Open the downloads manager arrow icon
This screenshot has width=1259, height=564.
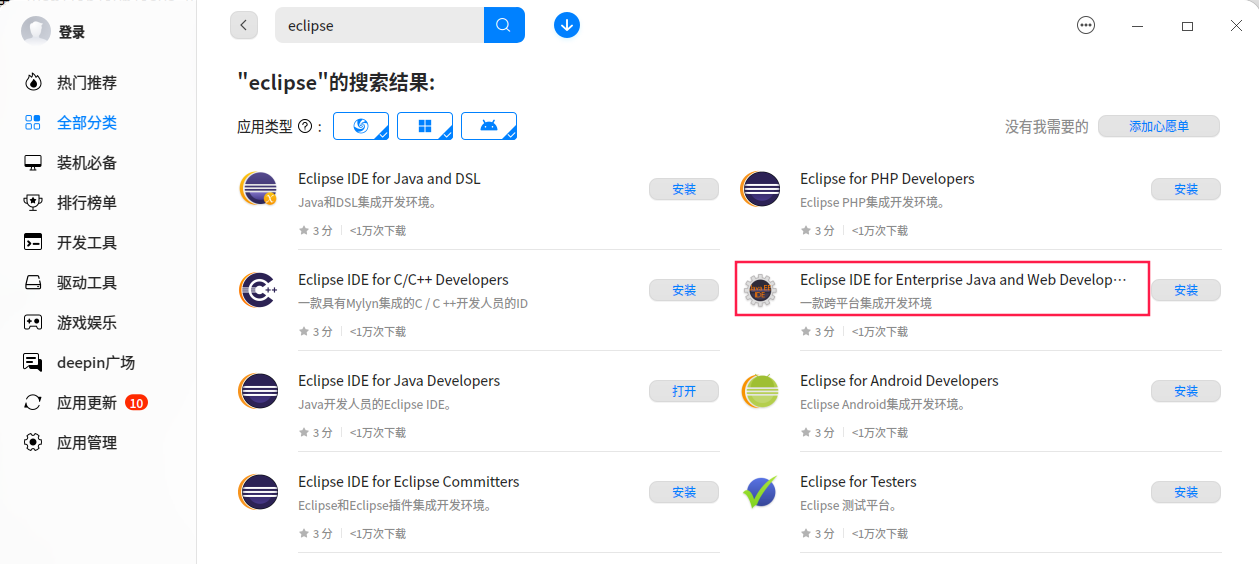click(567, 25)
